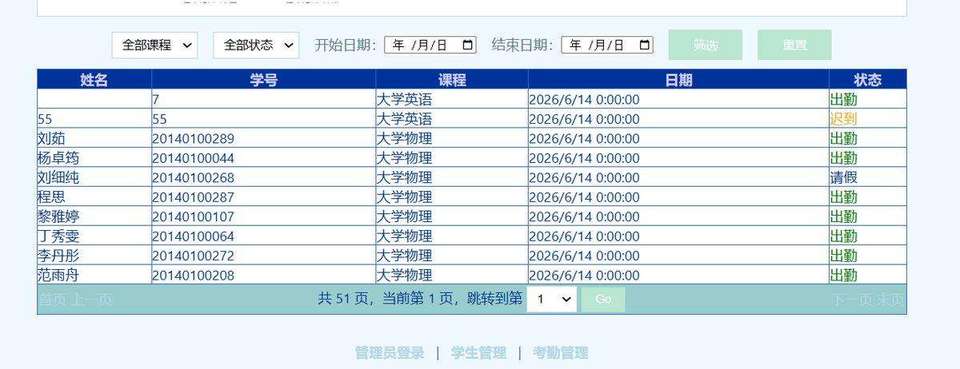This screenshot has height=369, width=960.
Task: Click the year segment of 开始日期 field
Action: [x=398, y=45]
